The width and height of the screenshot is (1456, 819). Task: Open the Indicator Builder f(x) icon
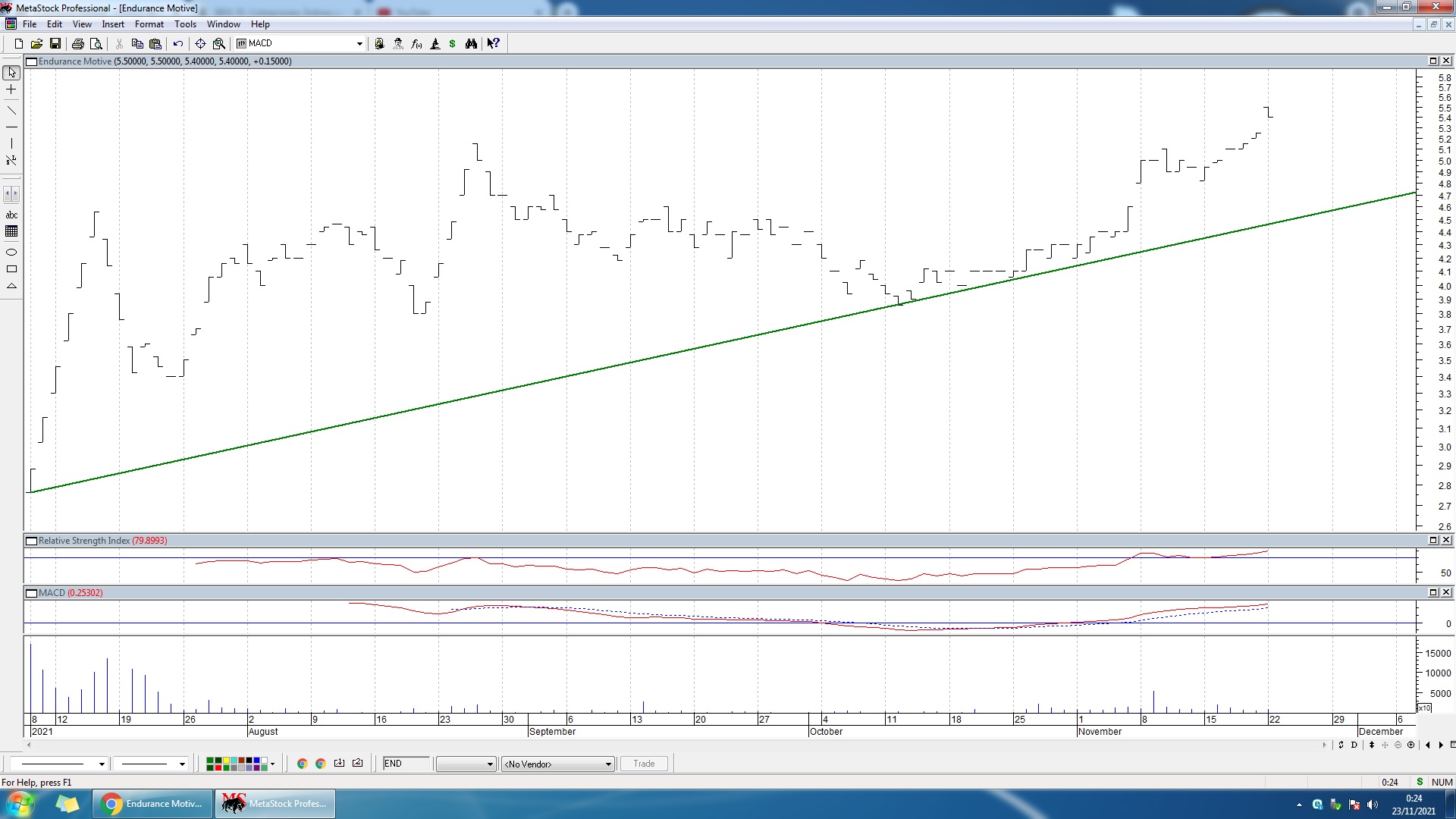tap(416, 44)
